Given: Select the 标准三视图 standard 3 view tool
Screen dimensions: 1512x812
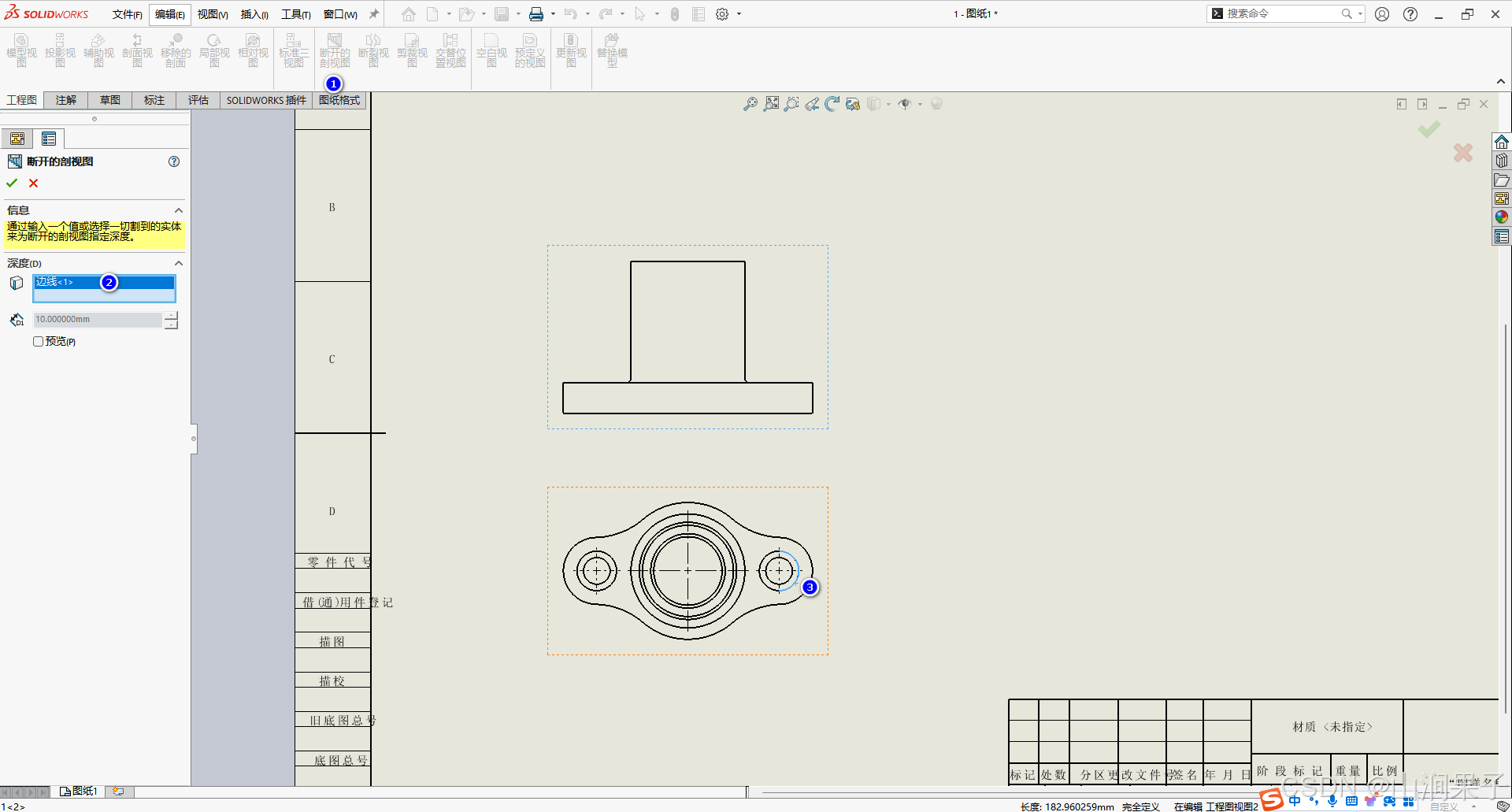Looking at the screenshot, I should click(294, 50).
